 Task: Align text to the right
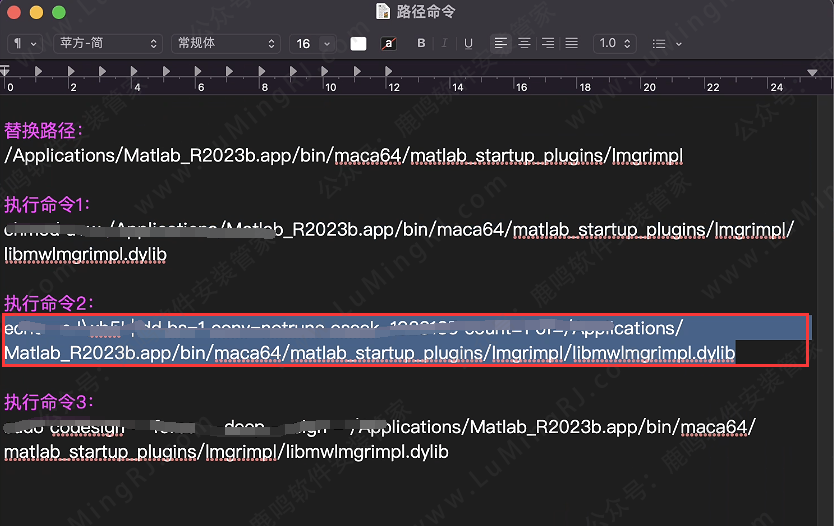(x=548, y=43)
